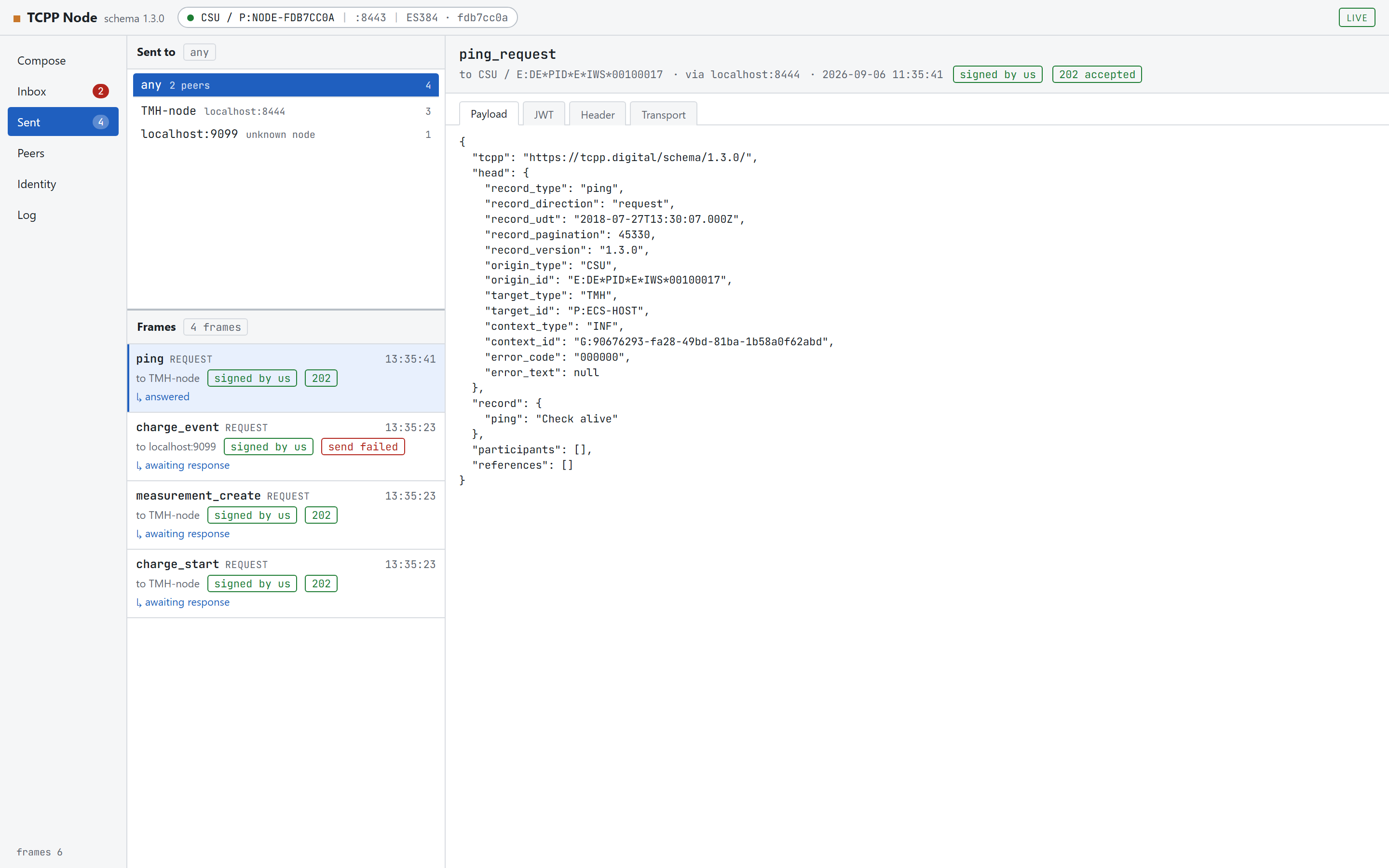Open the Inbox section
1389x868 pixels.
[63, 91]
